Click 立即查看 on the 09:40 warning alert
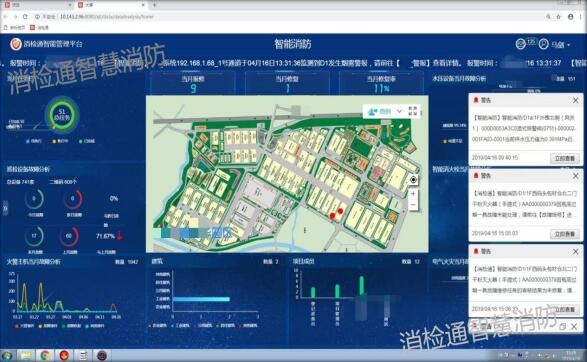The height and width of the screenshot is (362, 587). [x=565, y=158]
